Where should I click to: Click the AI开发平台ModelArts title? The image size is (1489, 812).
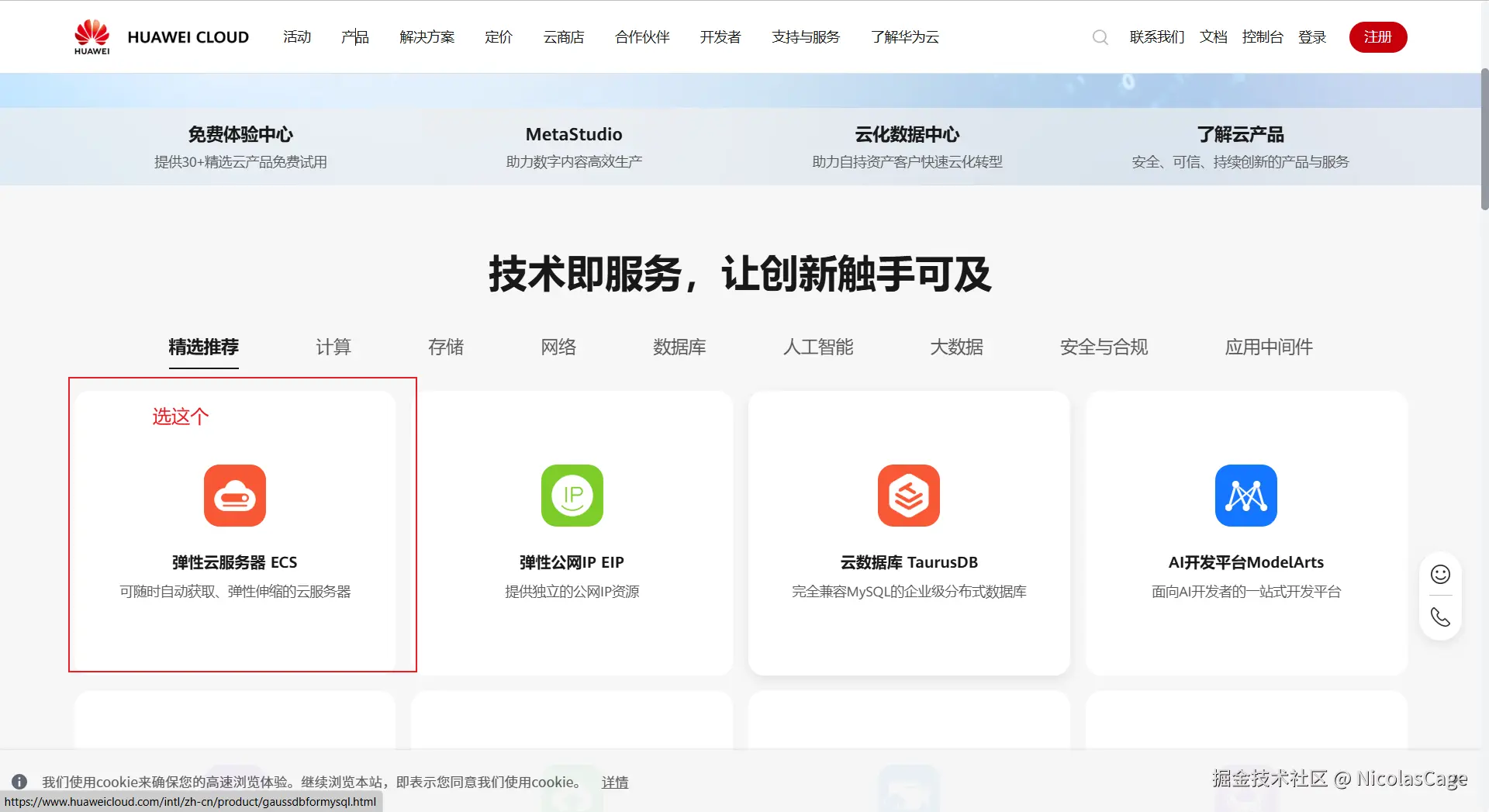click(1246, 562)
